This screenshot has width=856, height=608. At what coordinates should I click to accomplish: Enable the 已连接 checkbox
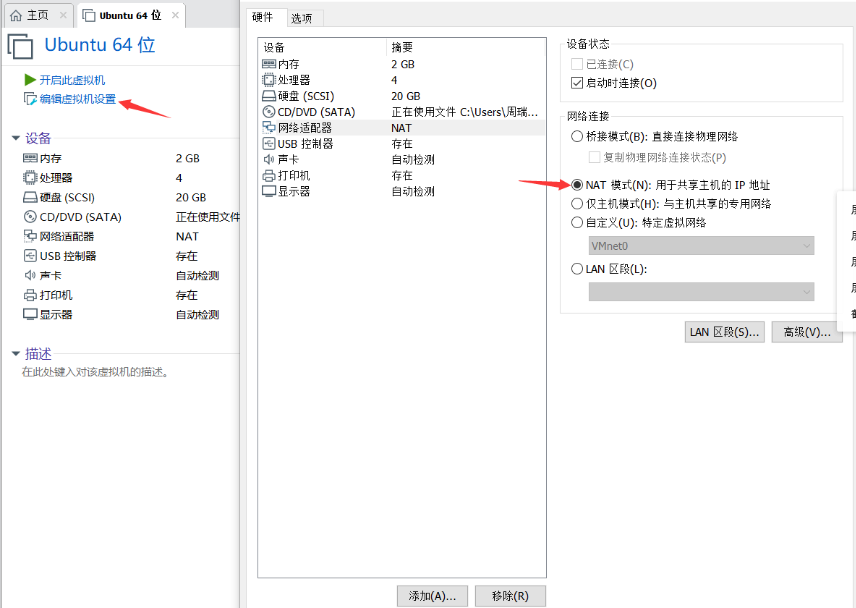click(x=578, y=62)
